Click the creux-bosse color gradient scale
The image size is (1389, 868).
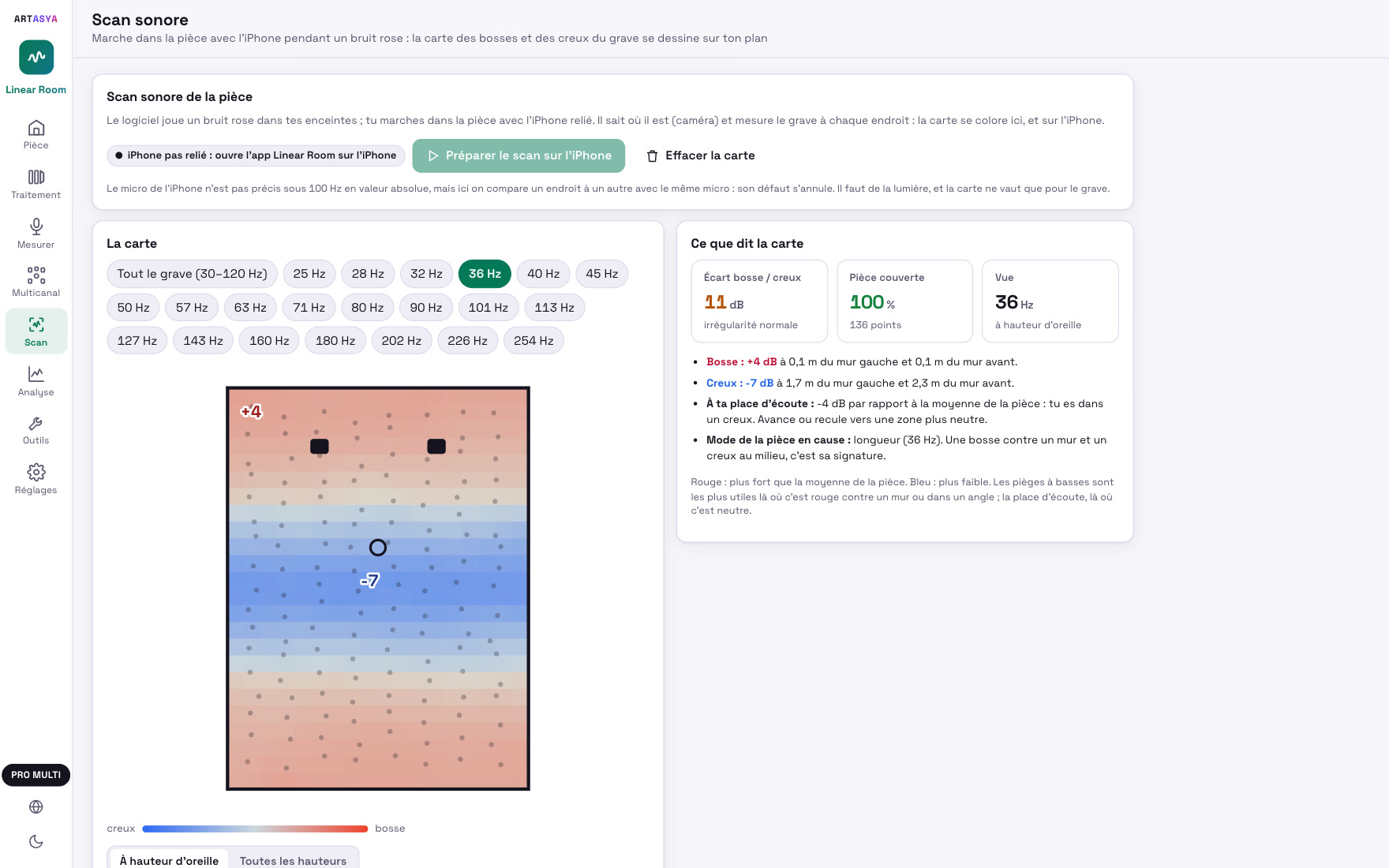tap(256, 829)
